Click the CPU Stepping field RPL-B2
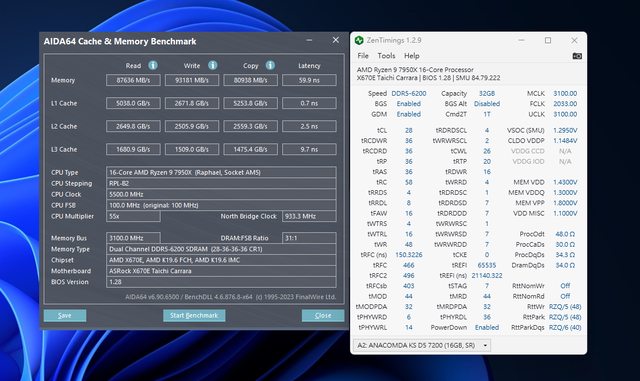The width and height of the screenshot is (640, 381). point(221,183)
